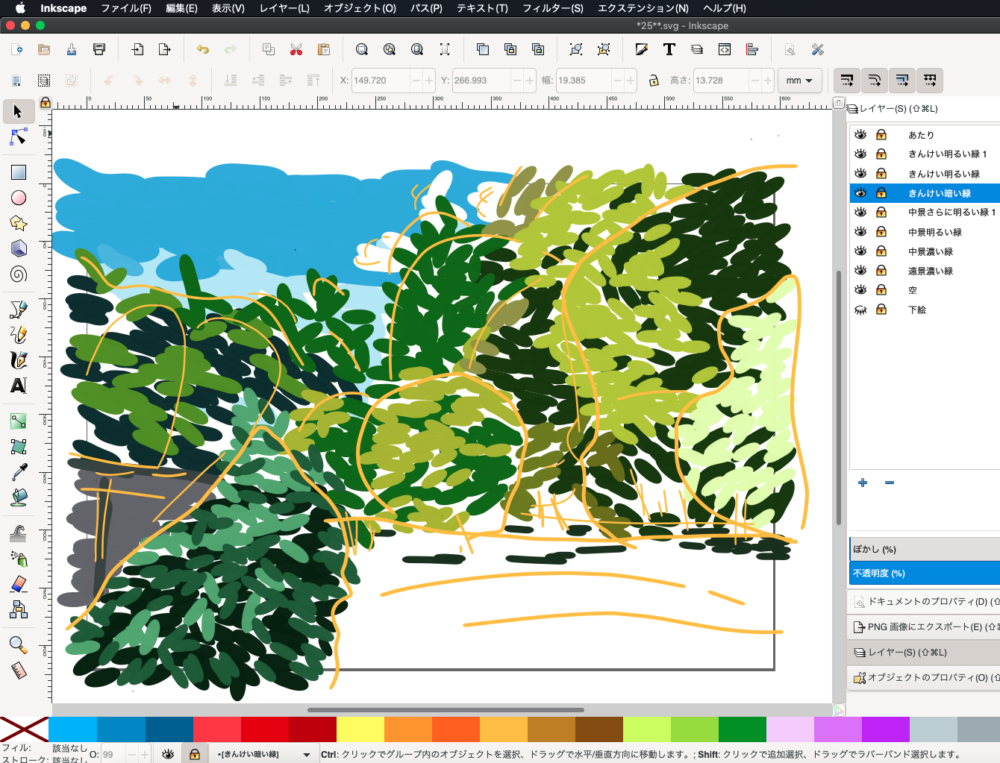This screenshot has width=1000, height=763.
Task: Pick the spiral tool
Action: pyautogui.click(x=18, y=274)
